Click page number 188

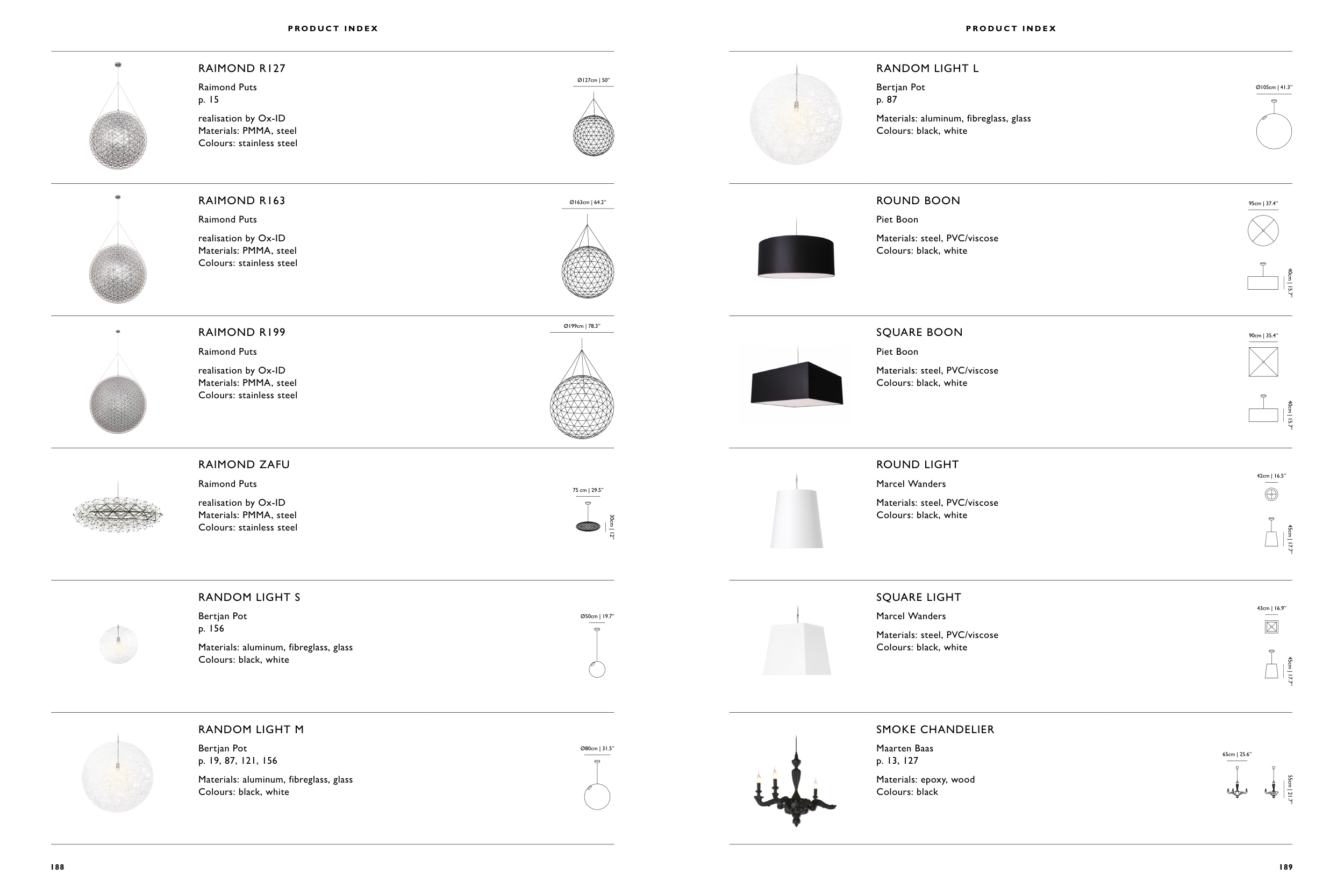click(58, 868)
